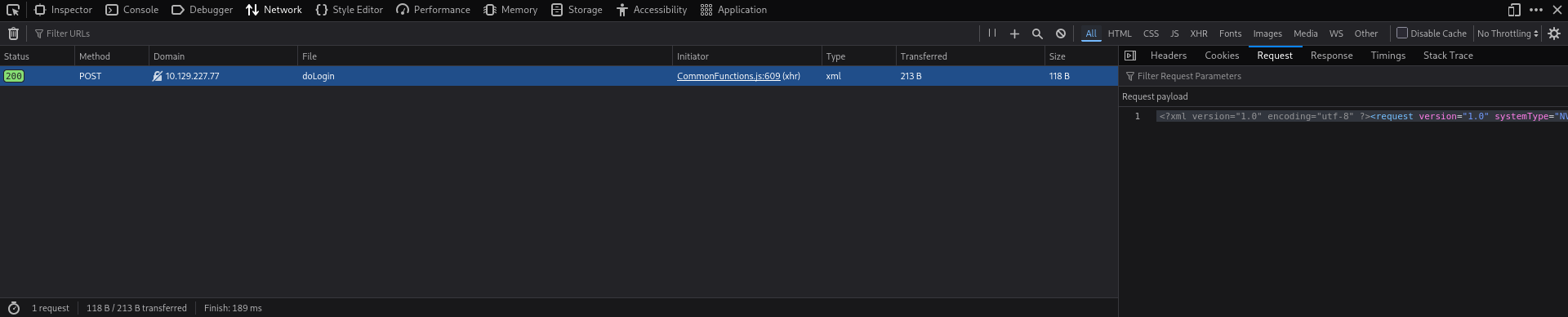Click the Request payload heading
This screenshot has height=317, width=1568.
pyautogui.click(x=1155, y=96)
